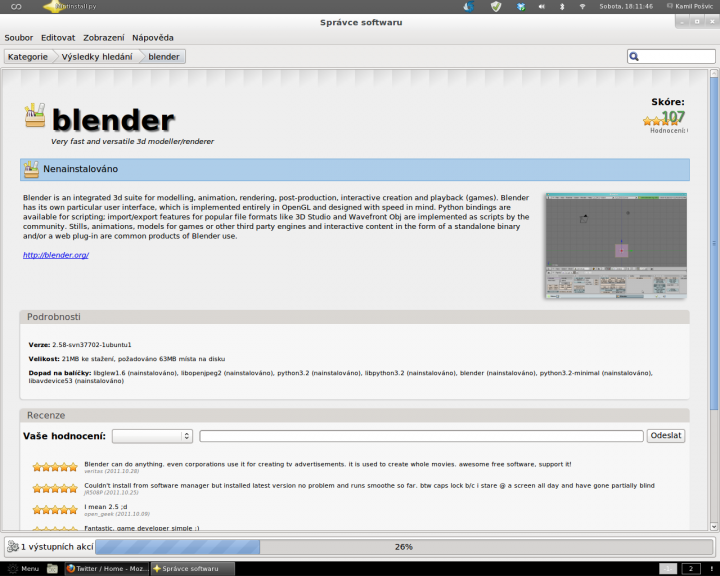Click the mintinstall.py panel item
The height and width of the screenshot is (576, 720).
point(70,6)
